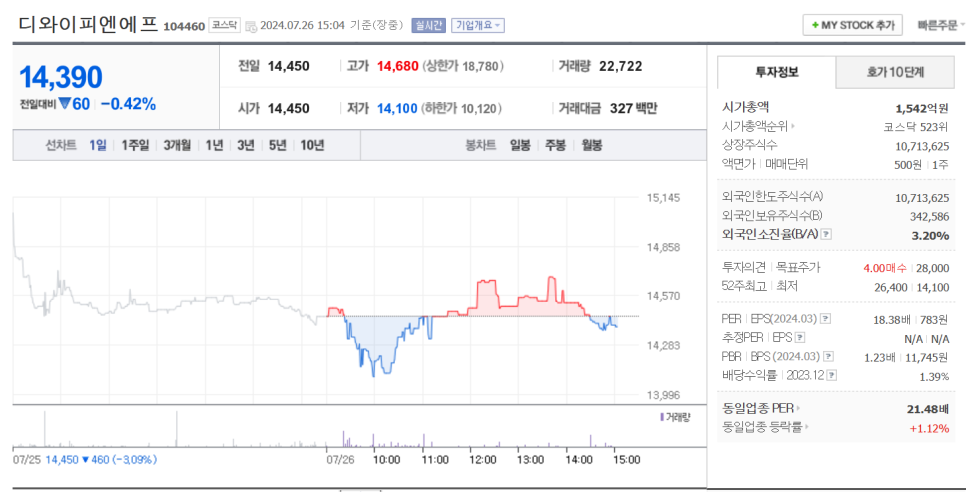Click the sector change rate +1.12%
This screenshot has height=492, width=966.
point(929,428)
